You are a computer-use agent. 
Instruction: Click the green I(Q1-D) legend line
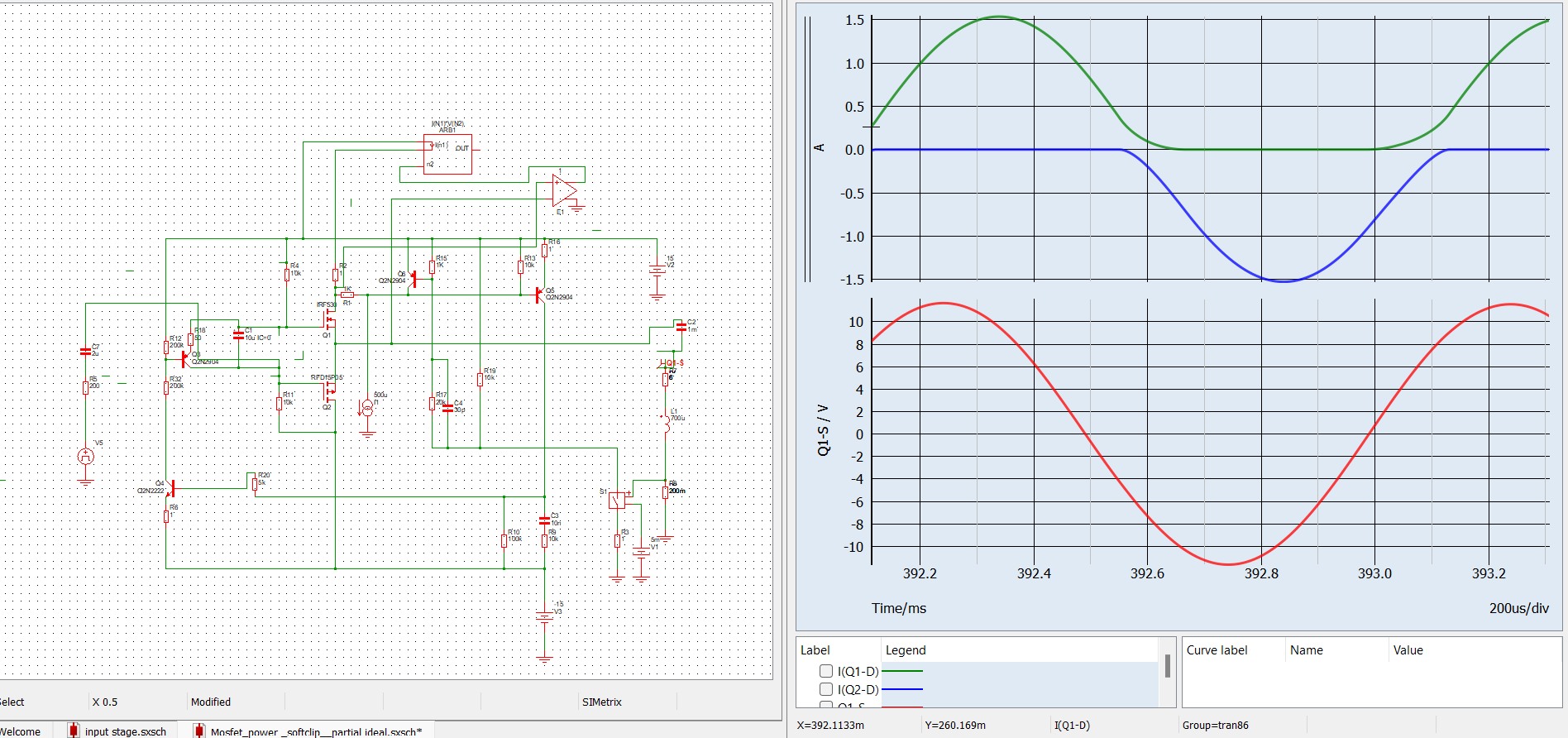coord(902,671)
